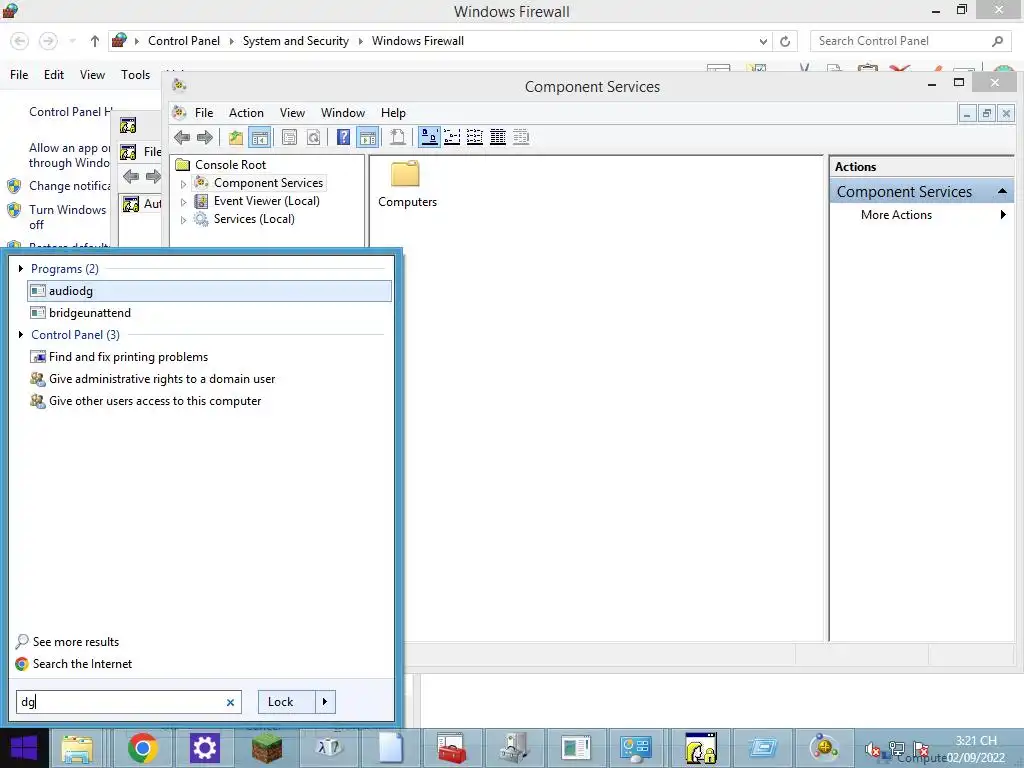Select Event Viewer (Local) in the tree
The height and width of the screenshot is (768, 1024).
pyautogui.click(x=266, y=201)
